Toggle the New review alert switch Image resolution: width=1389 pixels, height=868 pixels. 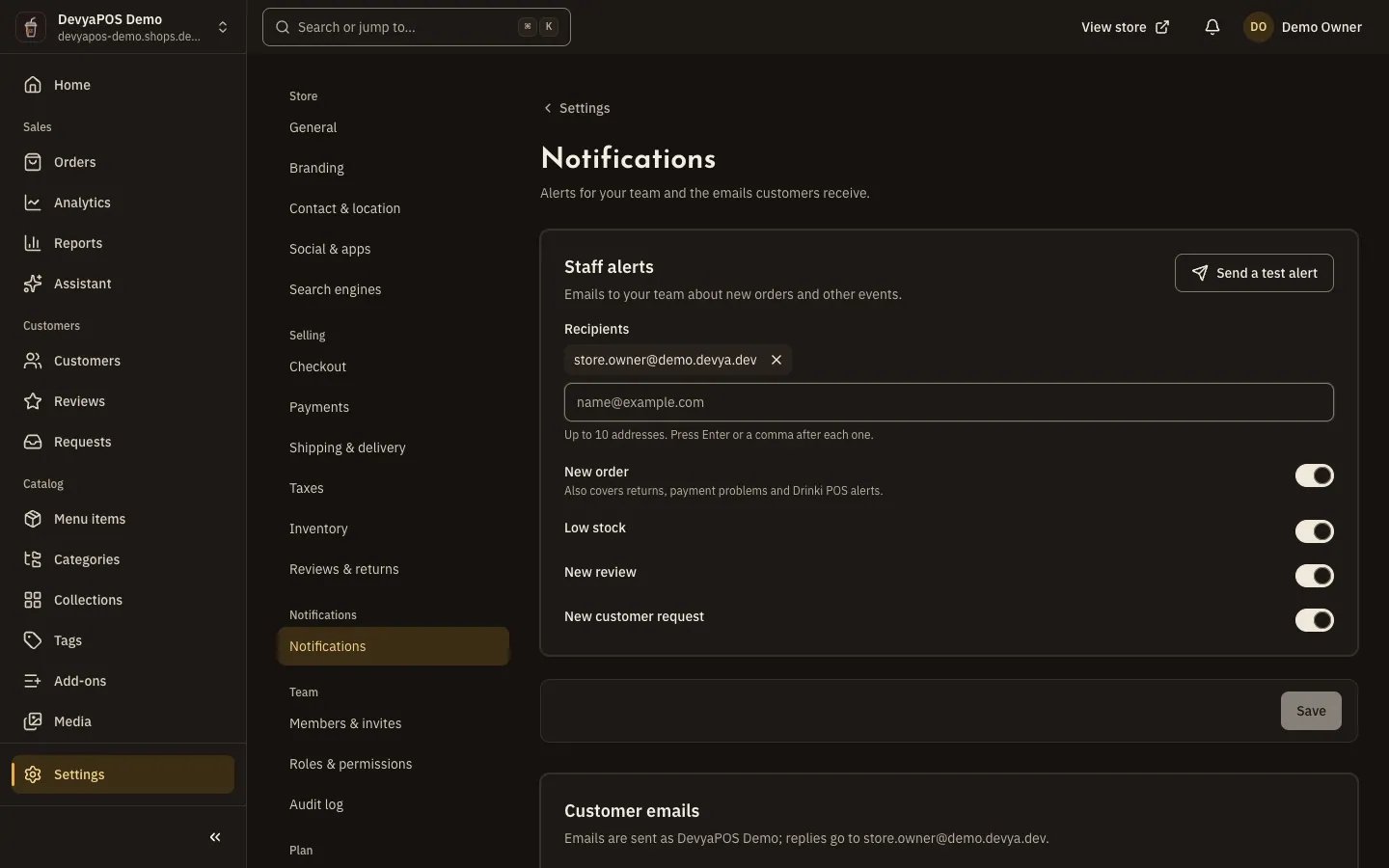pyautogui.click(x=1314, y=576)
